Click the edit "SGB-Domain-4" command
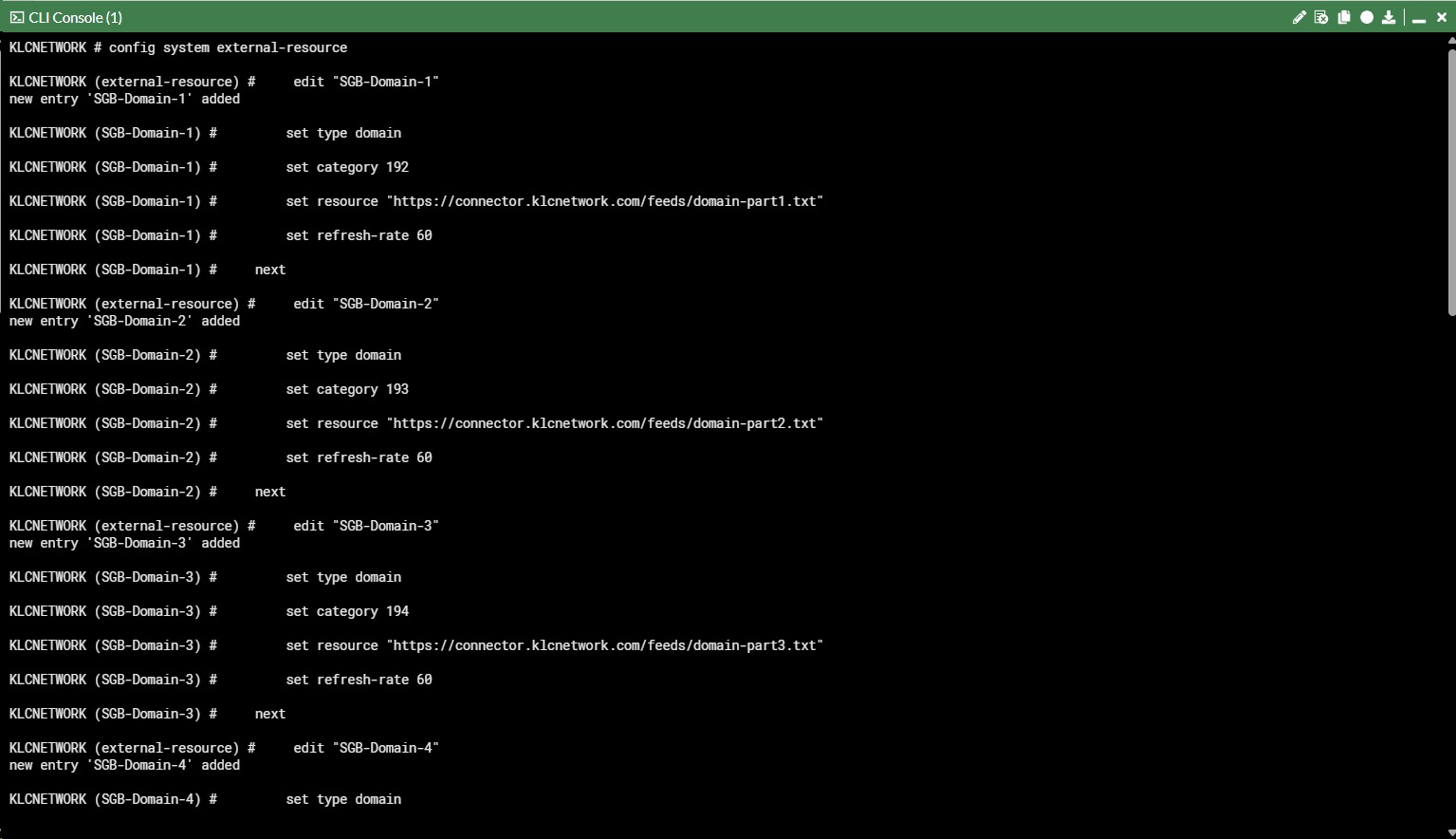1456x839 pixels. click(366, 748)
